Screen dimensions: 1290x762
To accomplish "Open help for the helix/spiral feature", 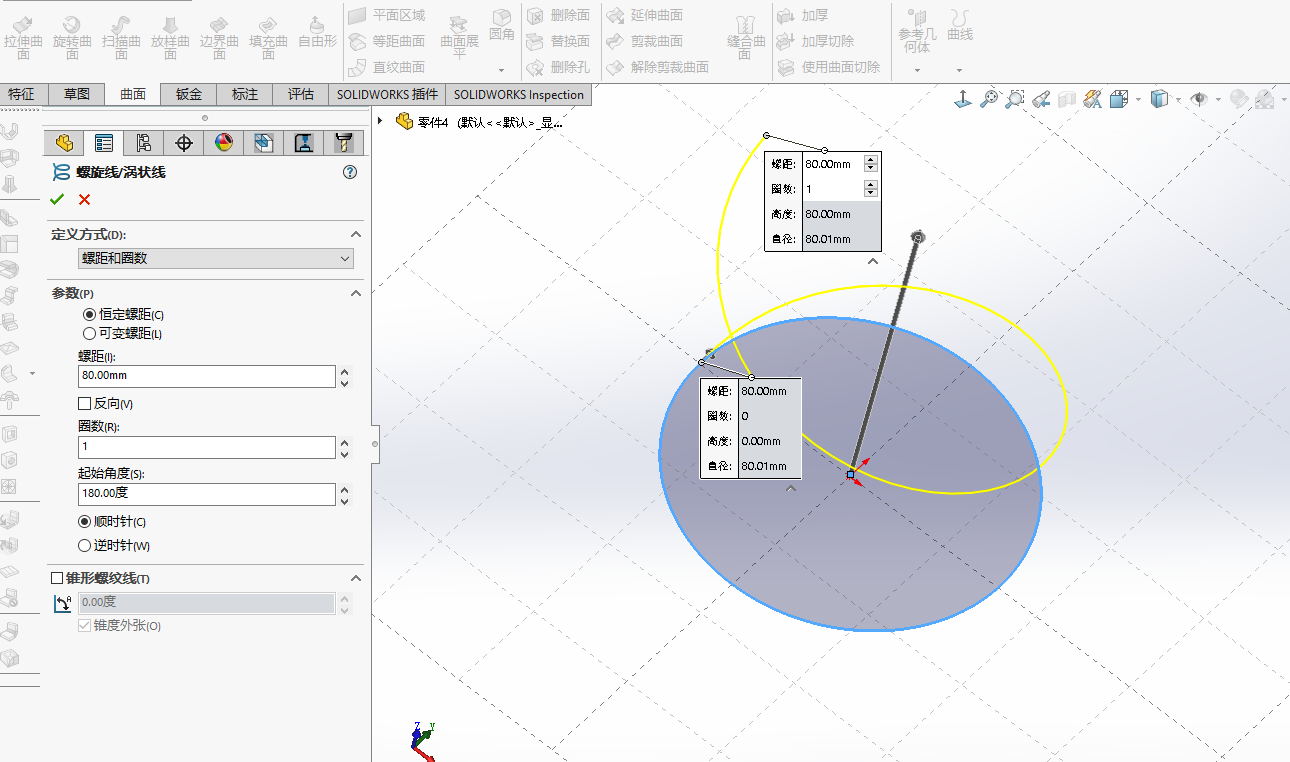I will pos(350,172).
